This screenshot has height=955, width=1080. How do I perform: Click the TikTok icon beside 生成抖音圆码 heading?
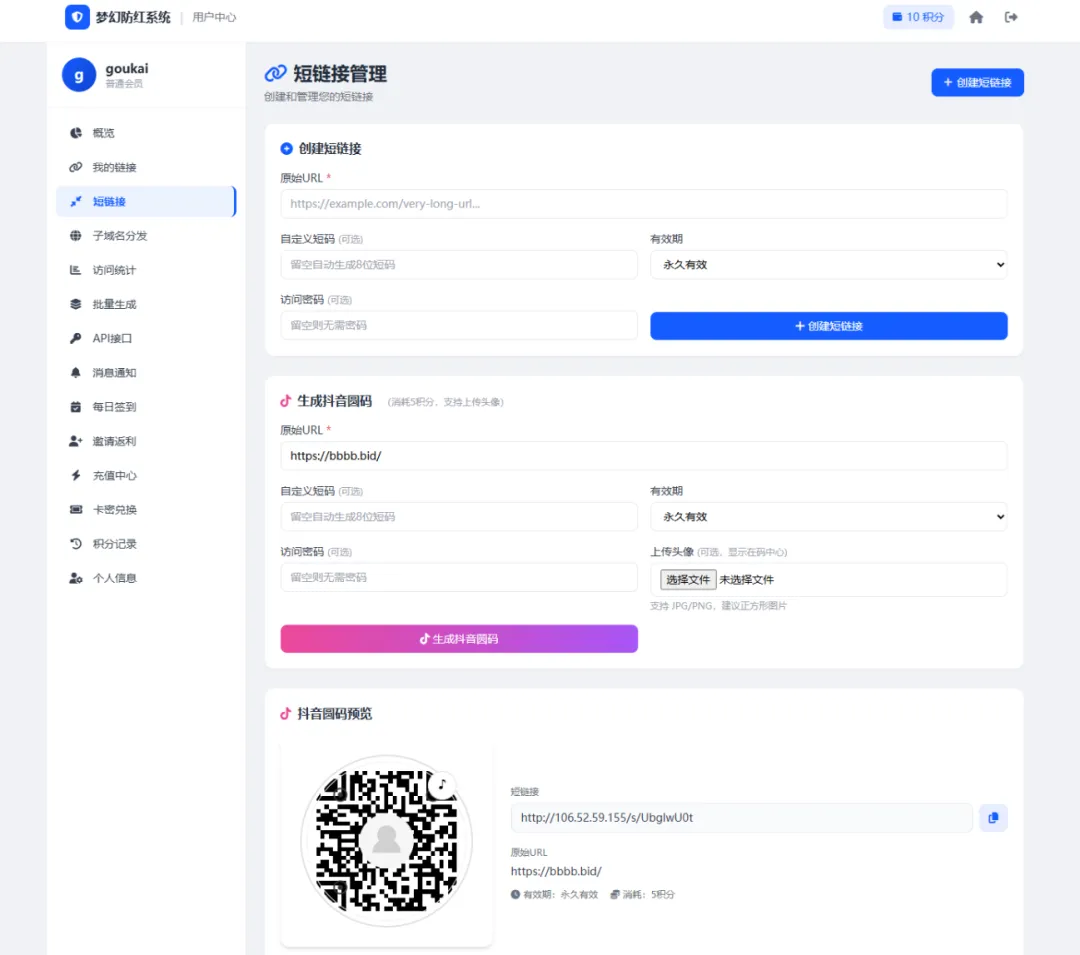[285, 401]
